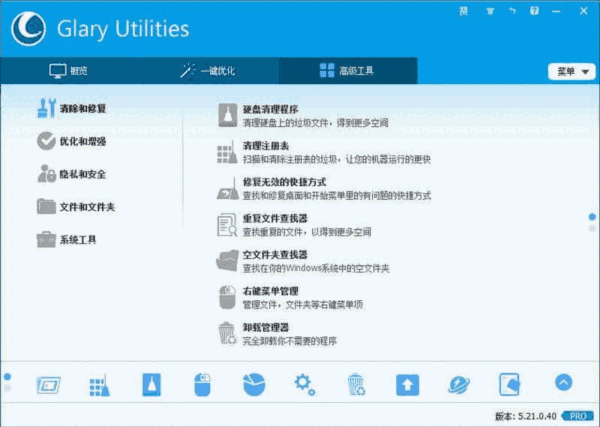Image resolution: width=600 pixels, height=427 pixels.
Task: Click the browser planet icon in the bottom toolbar
Action: tap(458, 385)
